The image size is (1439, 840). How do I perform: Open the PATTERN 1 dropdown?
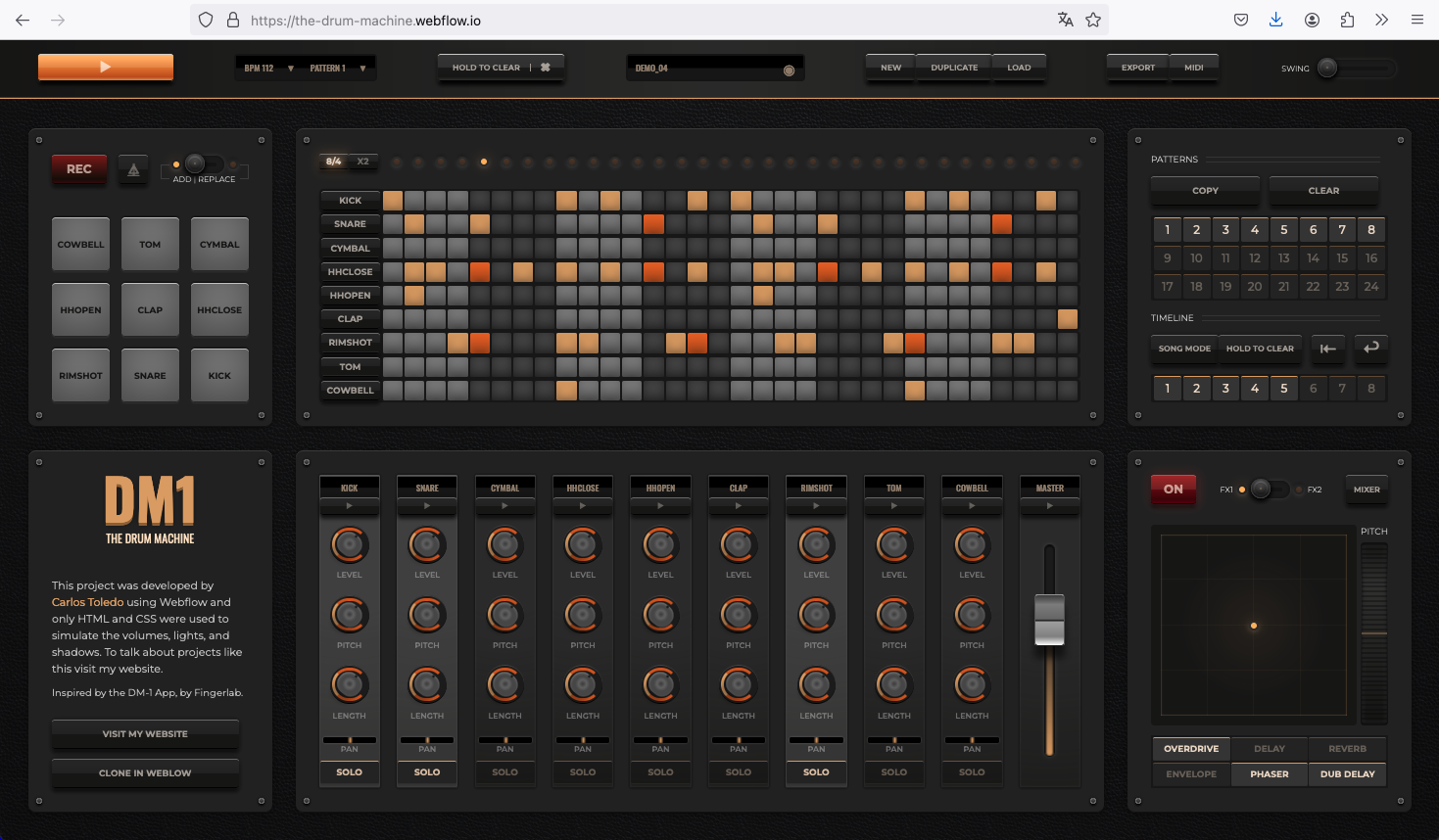point(338,68)
